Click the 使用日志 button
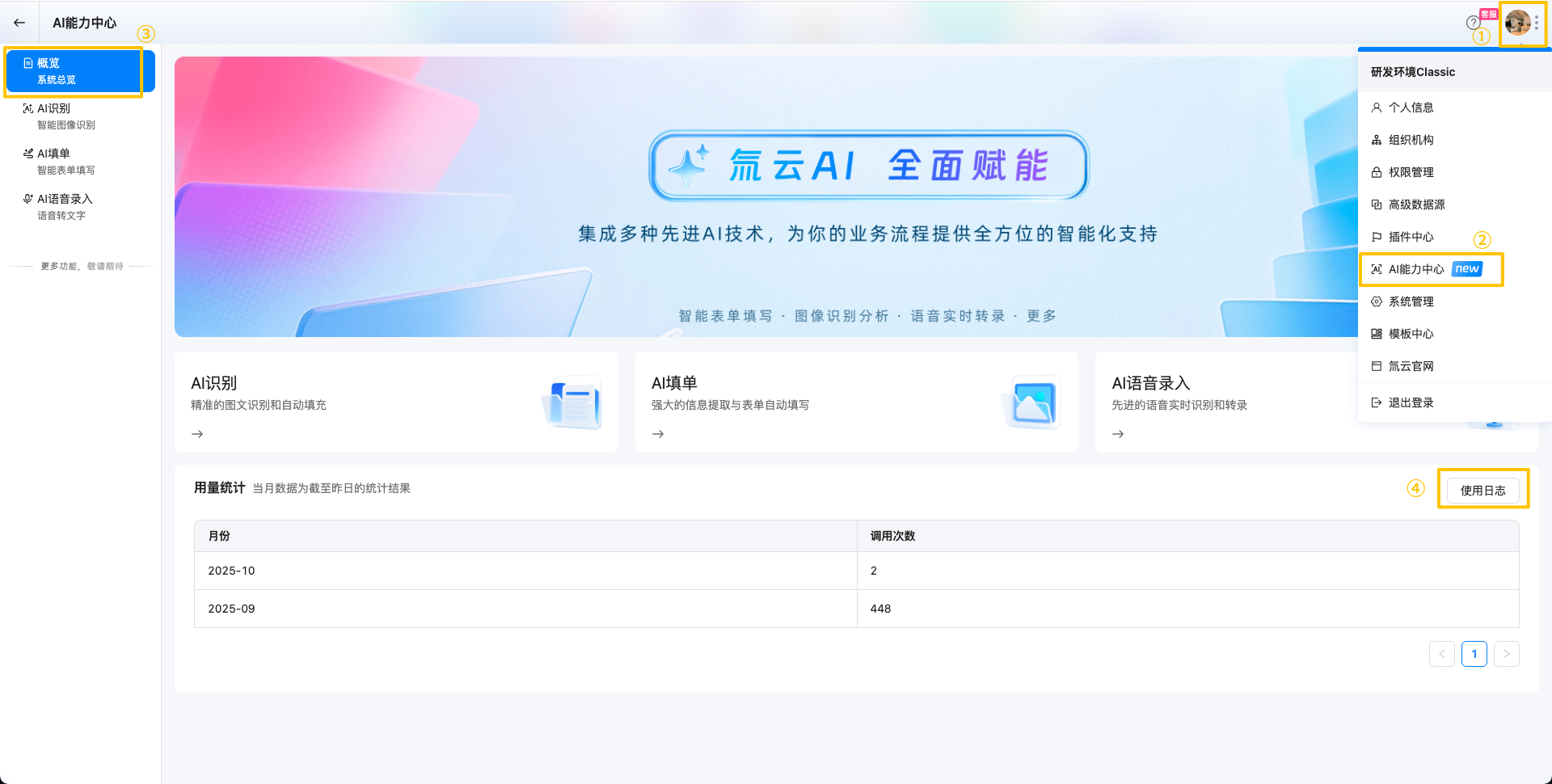This screenshot has height=784, width=1552. [x=1482, y=491]
